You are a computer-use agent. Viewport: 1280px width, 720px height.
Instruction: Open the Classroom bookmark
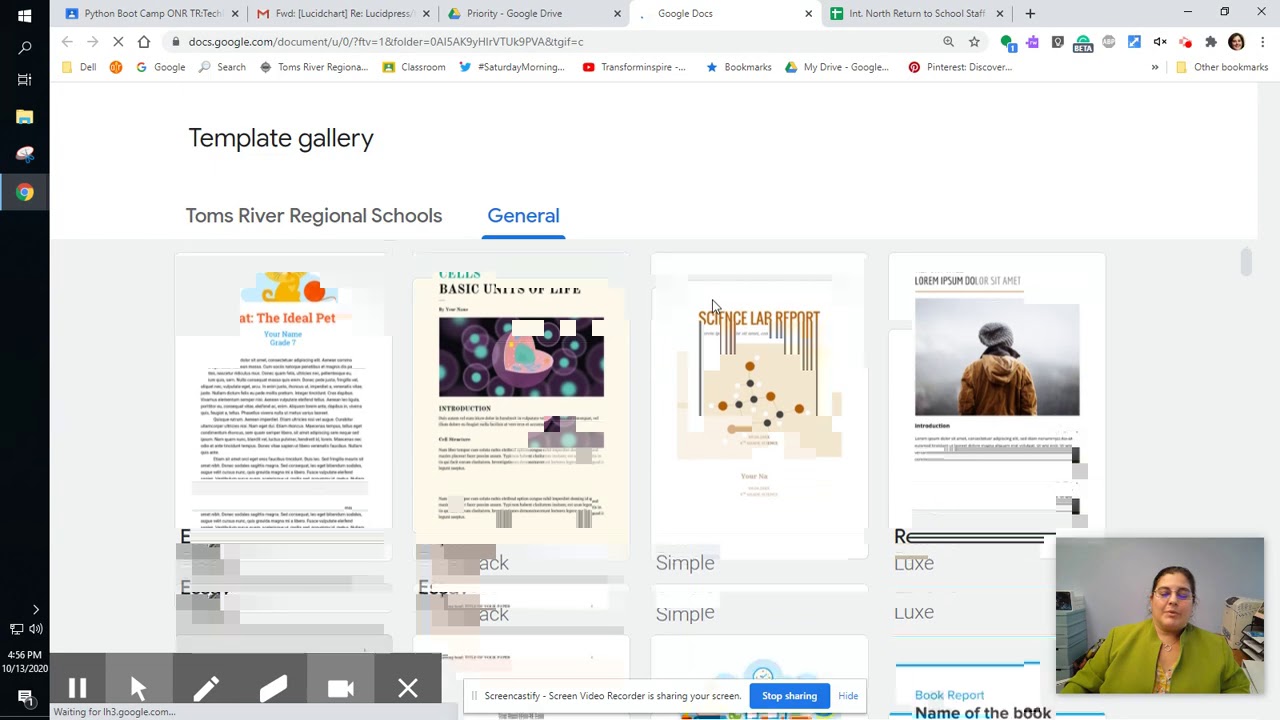pyautogui.click(x=414, y=67)
